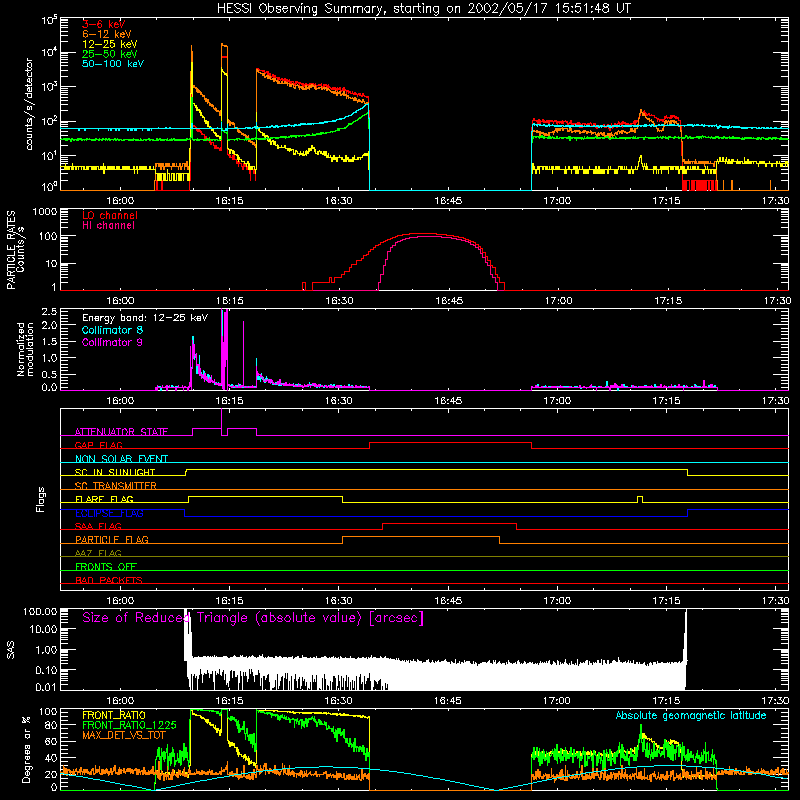Click the A2Z FLAG label
This screenshot has height=800, width=800.
click(x=98, y=553)
